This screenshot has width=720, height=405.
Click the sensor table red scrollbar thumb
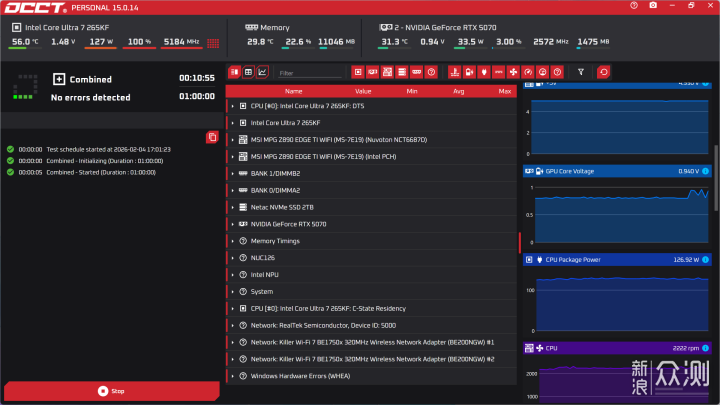click(x=520, y=242)
